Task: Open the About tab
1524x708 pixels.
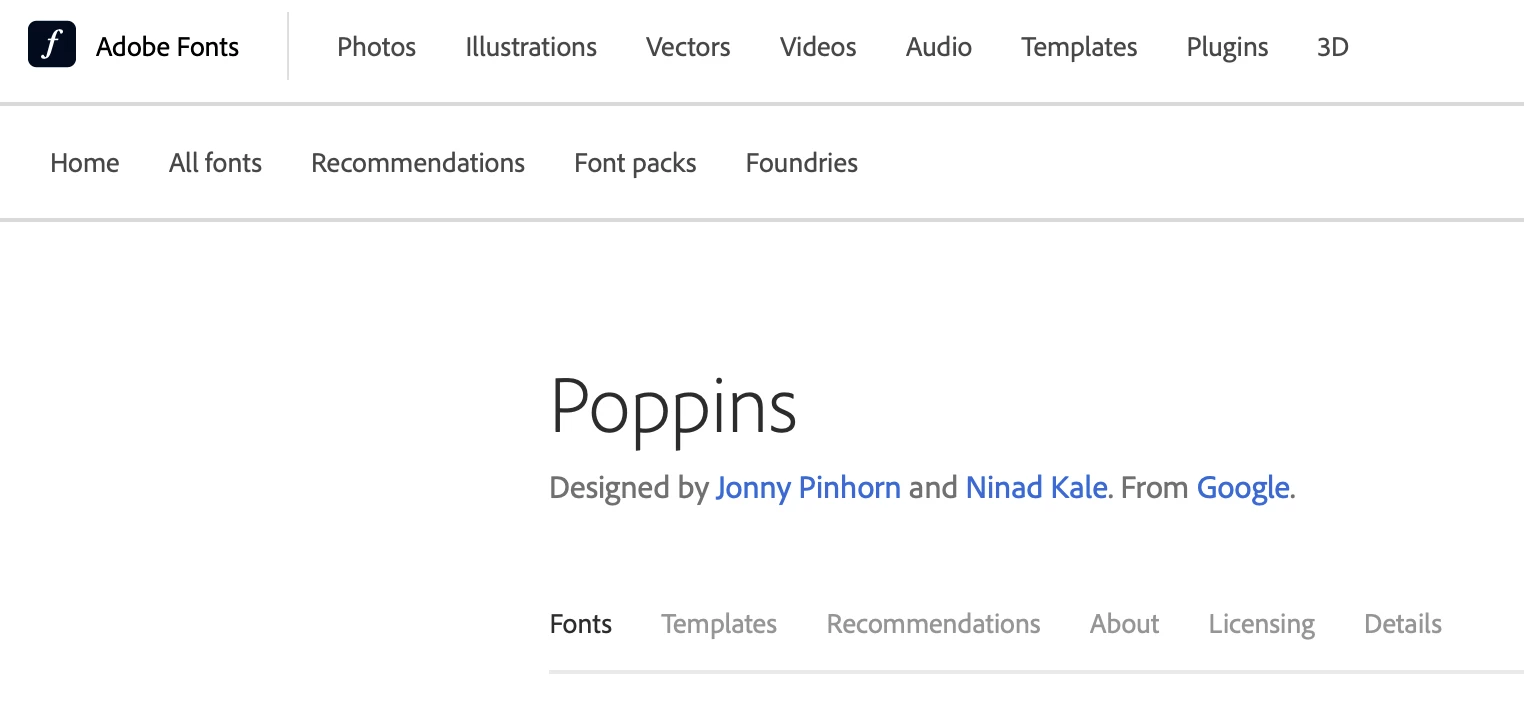Action: (1124, 624)
